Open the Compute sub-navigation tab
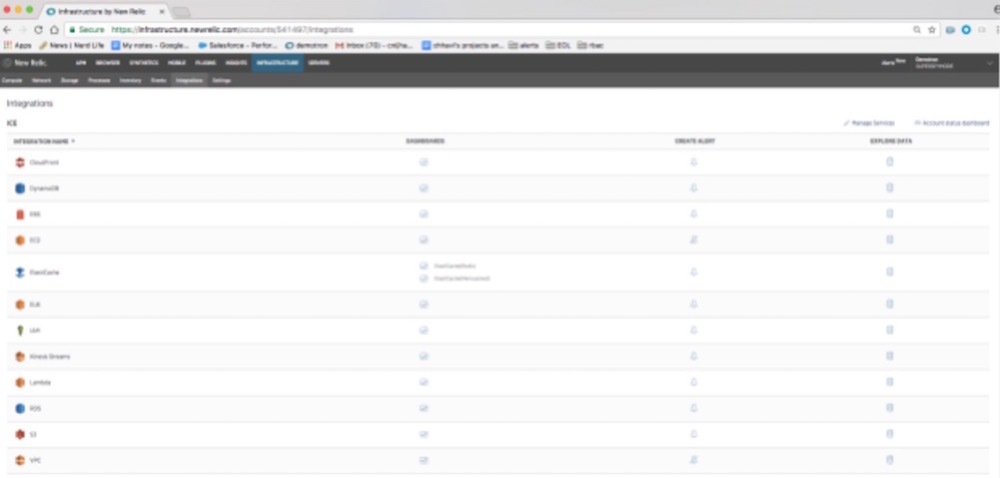This screenshot has width=1000, height=478. click(x=12, y=81)
